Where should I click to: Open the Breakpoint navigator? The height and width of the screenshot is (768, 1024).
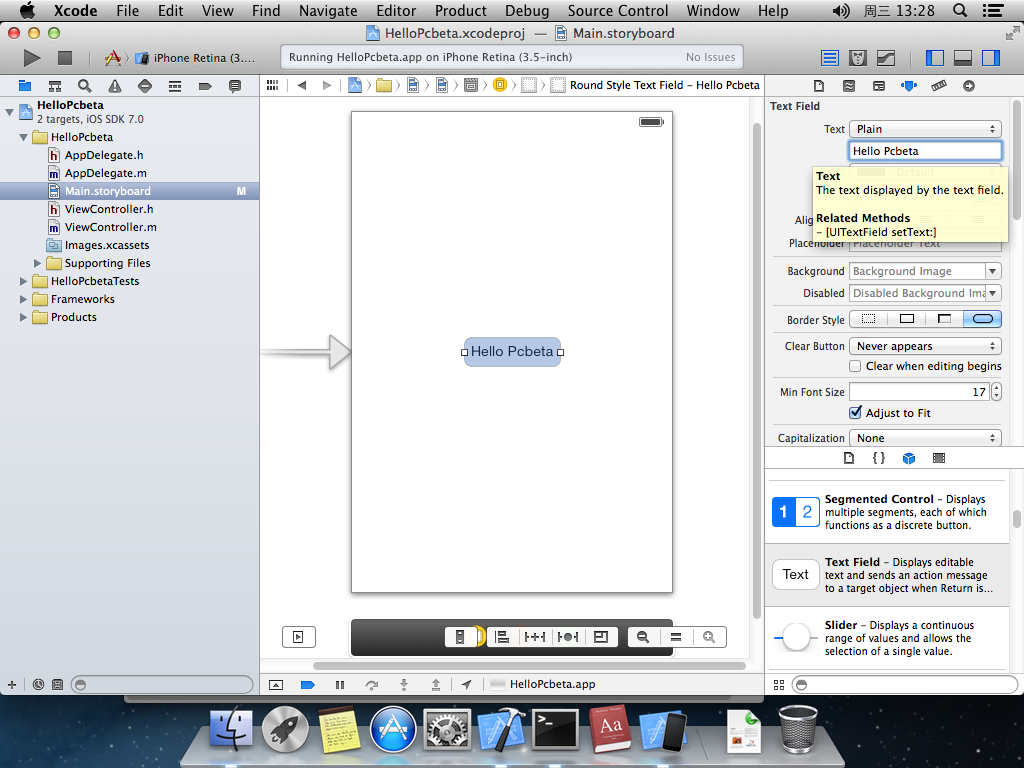coord(205,86)
